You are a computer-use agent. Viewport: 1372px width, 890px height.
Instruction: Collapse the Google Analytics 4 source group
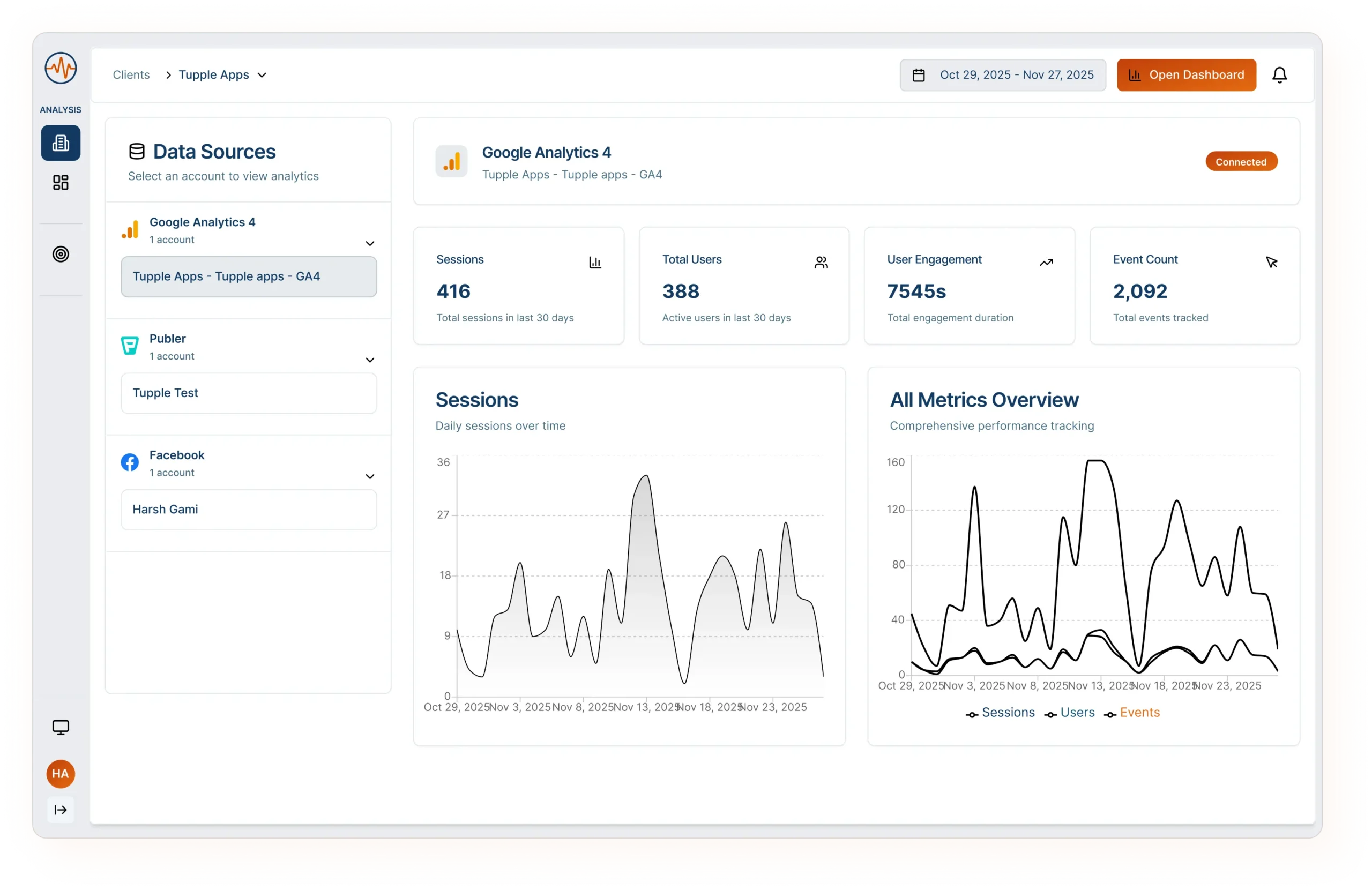[x=369, y=243]
